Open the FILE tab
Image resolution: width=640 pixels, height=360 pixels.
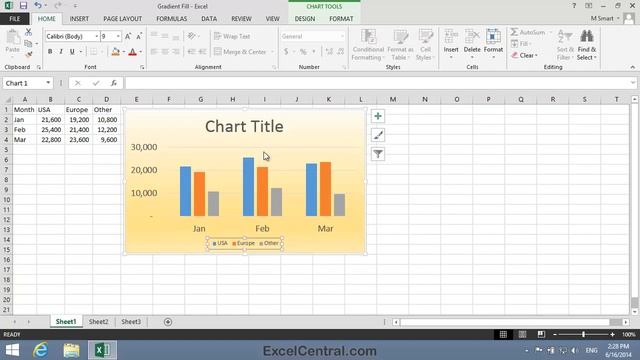(15, 19)
